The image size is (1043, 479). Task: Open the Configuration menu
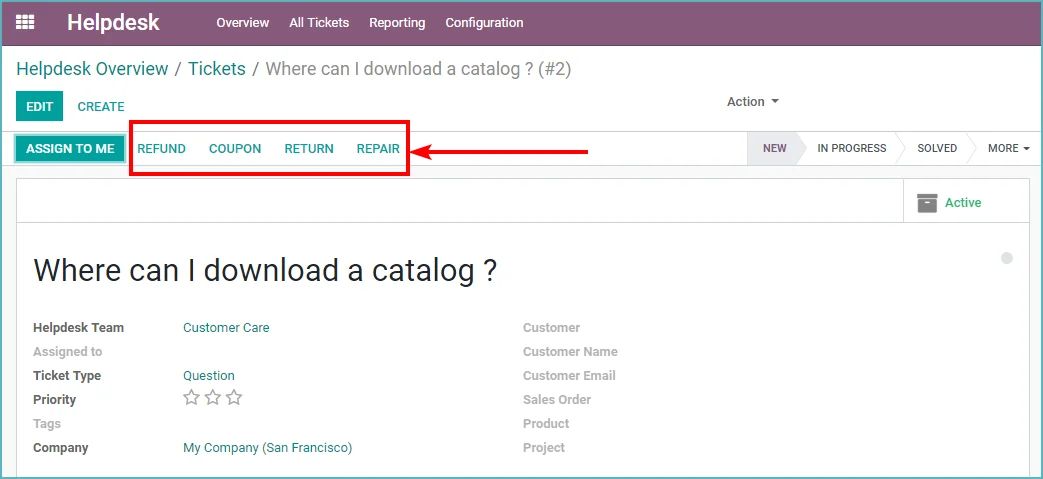(484, 23)
